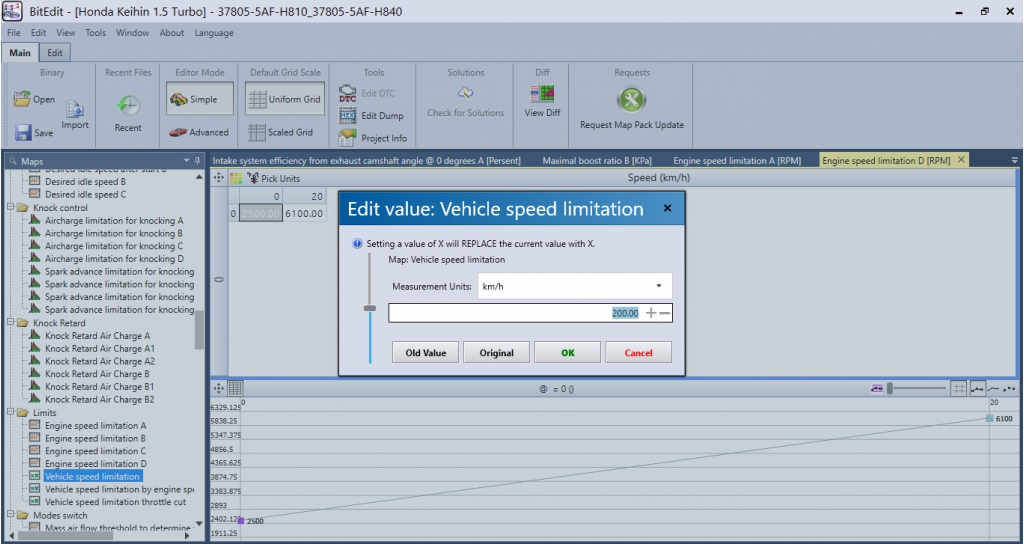Viewport: 1024px width, 544px height.
Task: Click graph point labeled 6100
Action: [x=990, y=418]
